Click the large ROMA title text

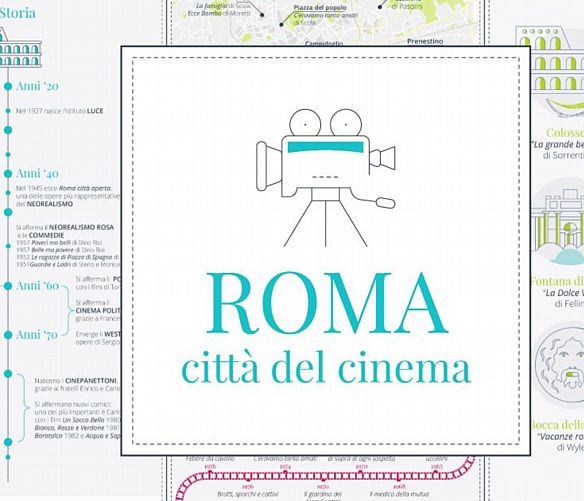(x=326, y=303)
